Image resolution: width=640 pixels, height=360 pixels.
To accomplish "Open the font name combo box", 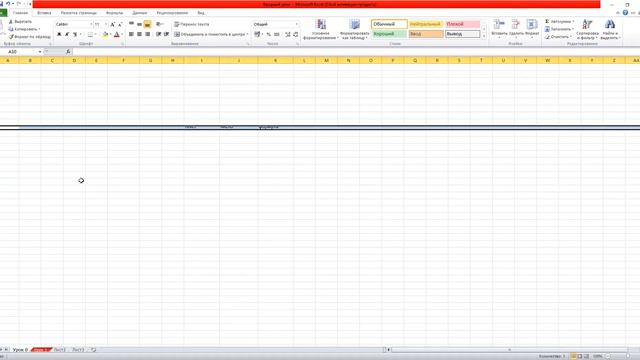I will 74,24.
